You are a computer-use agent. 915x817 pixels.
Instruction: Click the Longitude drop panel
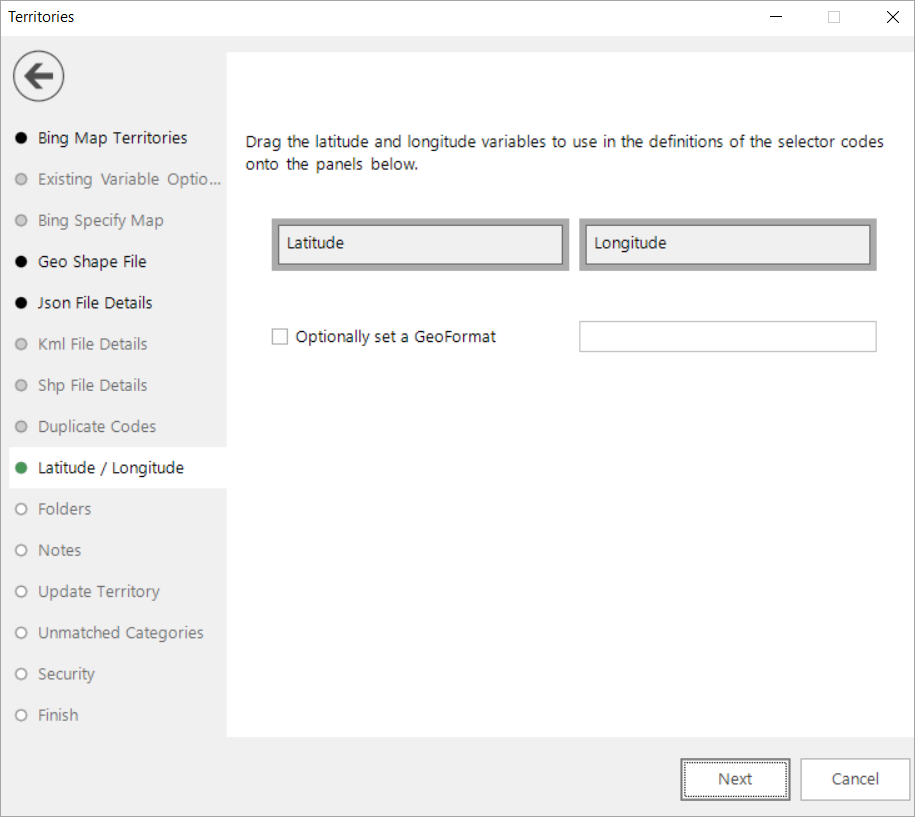click(728, 245)
